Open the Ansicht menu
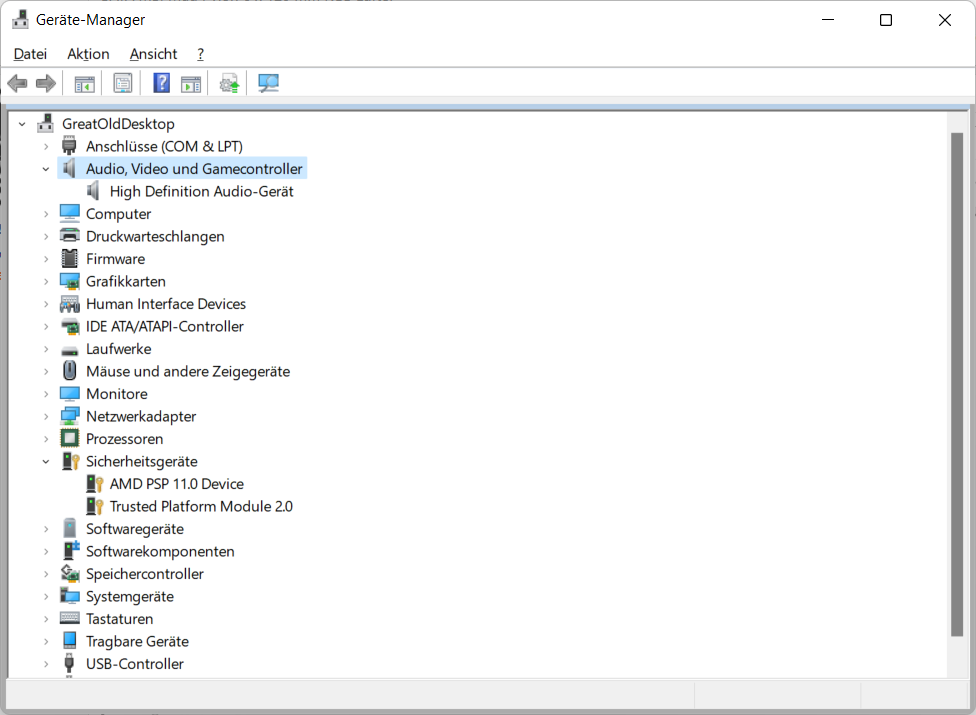Screen dimensions: 976x715 point(153,54)
